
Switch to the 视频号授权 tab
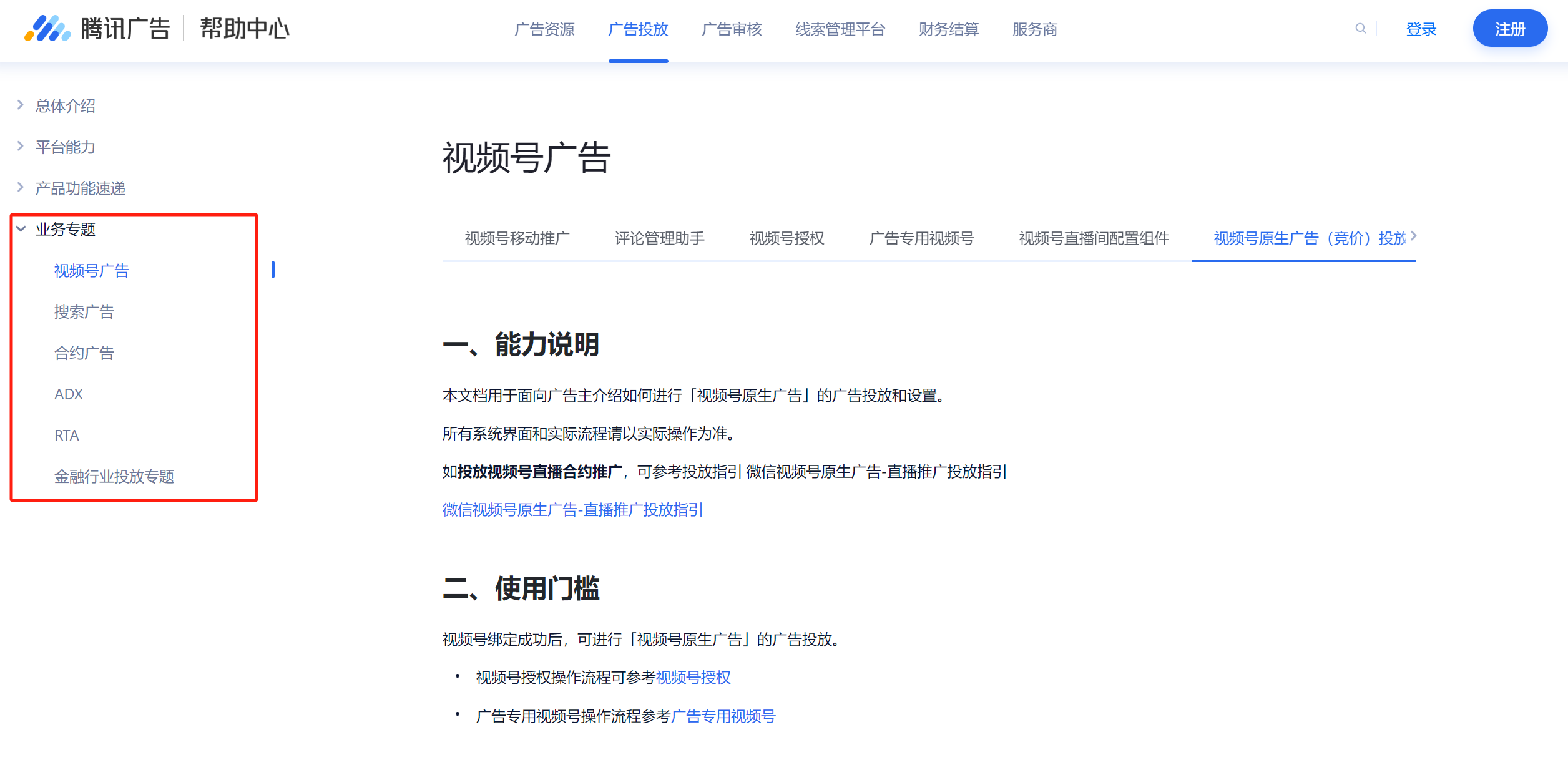786,238
